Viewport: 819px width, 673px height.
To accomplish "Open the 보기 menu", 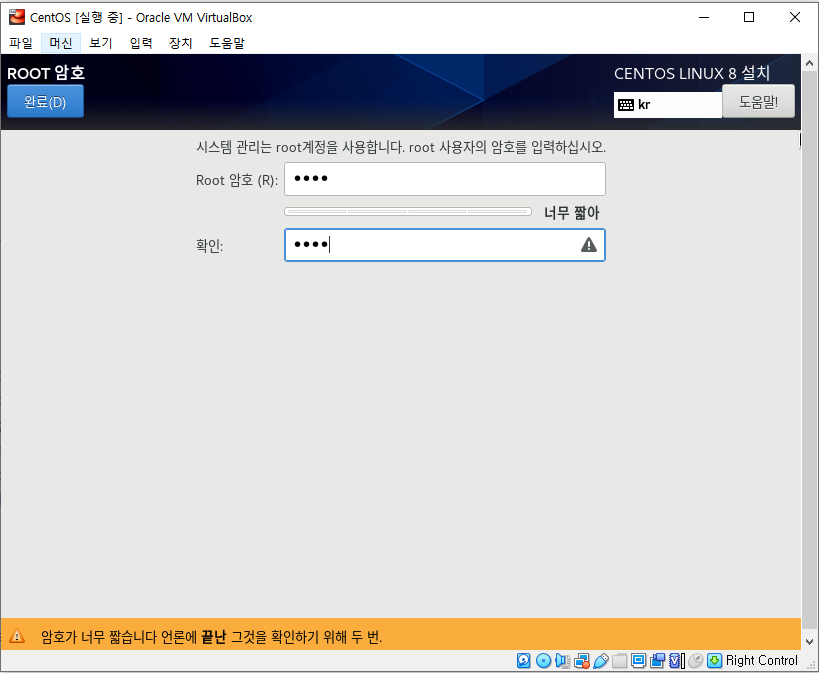I will click(x=100, y=43).
